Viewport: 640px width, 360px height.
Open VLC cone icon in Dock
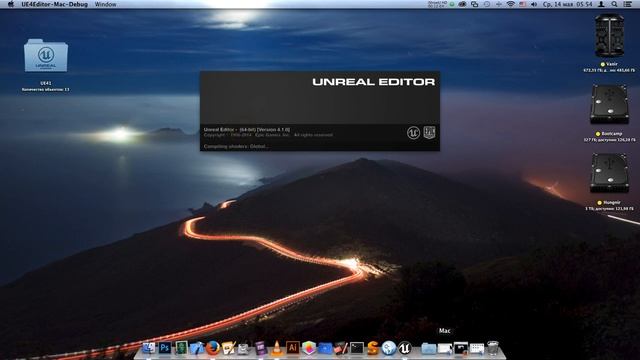tap(277, 348)
